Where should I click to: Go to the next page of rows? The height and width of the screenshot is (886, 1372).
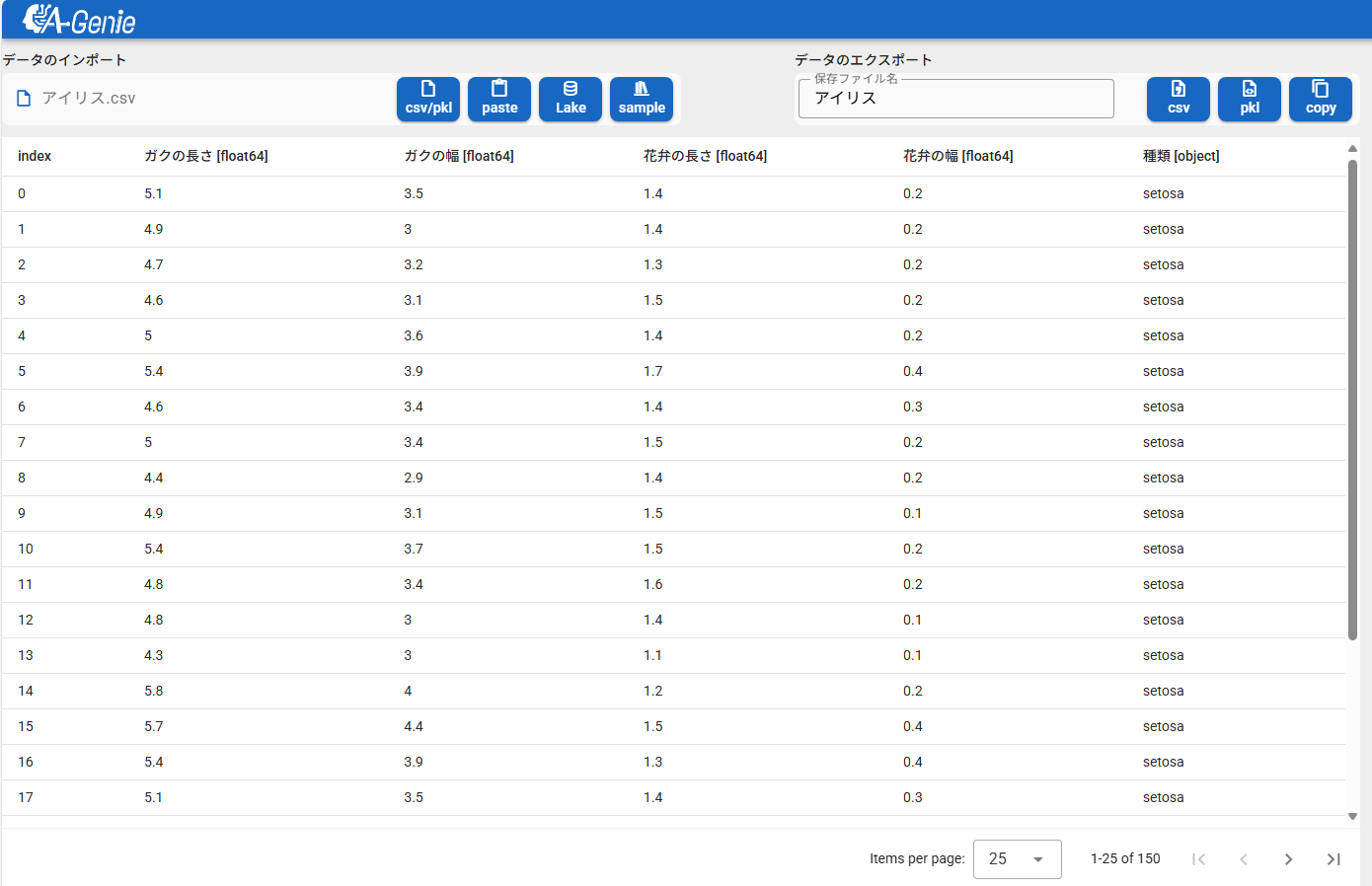(1288, 859)
